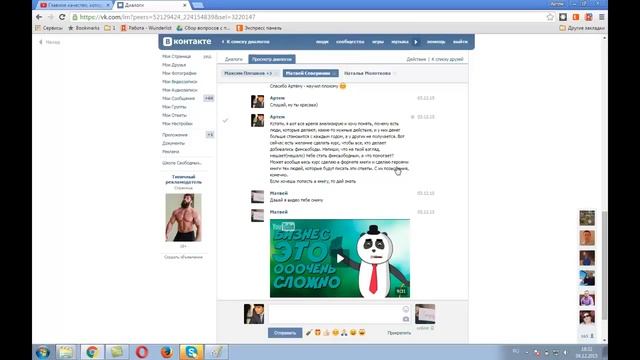This screenshot has width=640, height=360.
Task: Open Мои Группы in left menu
Action: (174, 107)
